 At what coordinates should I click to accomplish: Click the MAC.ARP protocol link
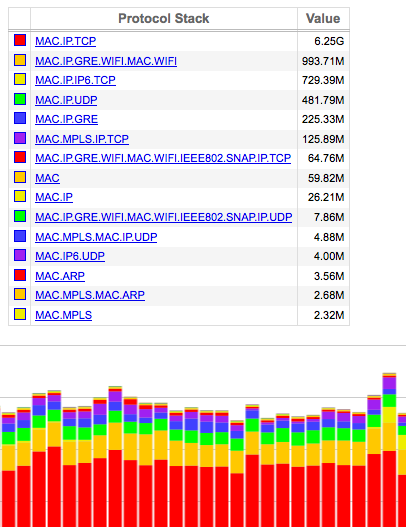(x=60, y=276)
